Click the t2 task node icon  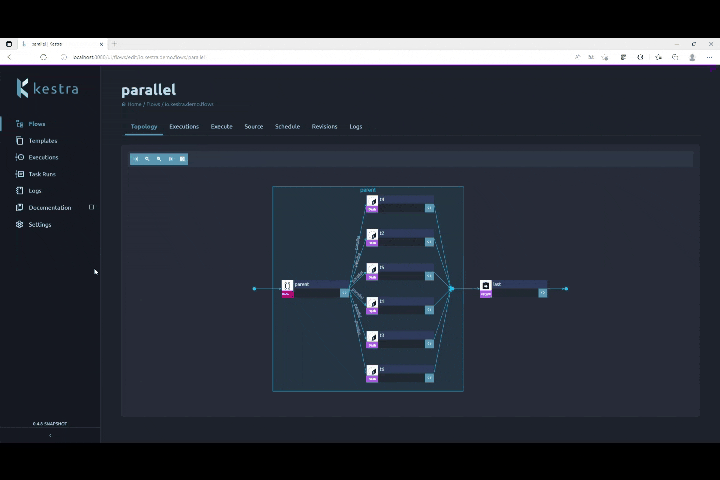tap(372, 235)
